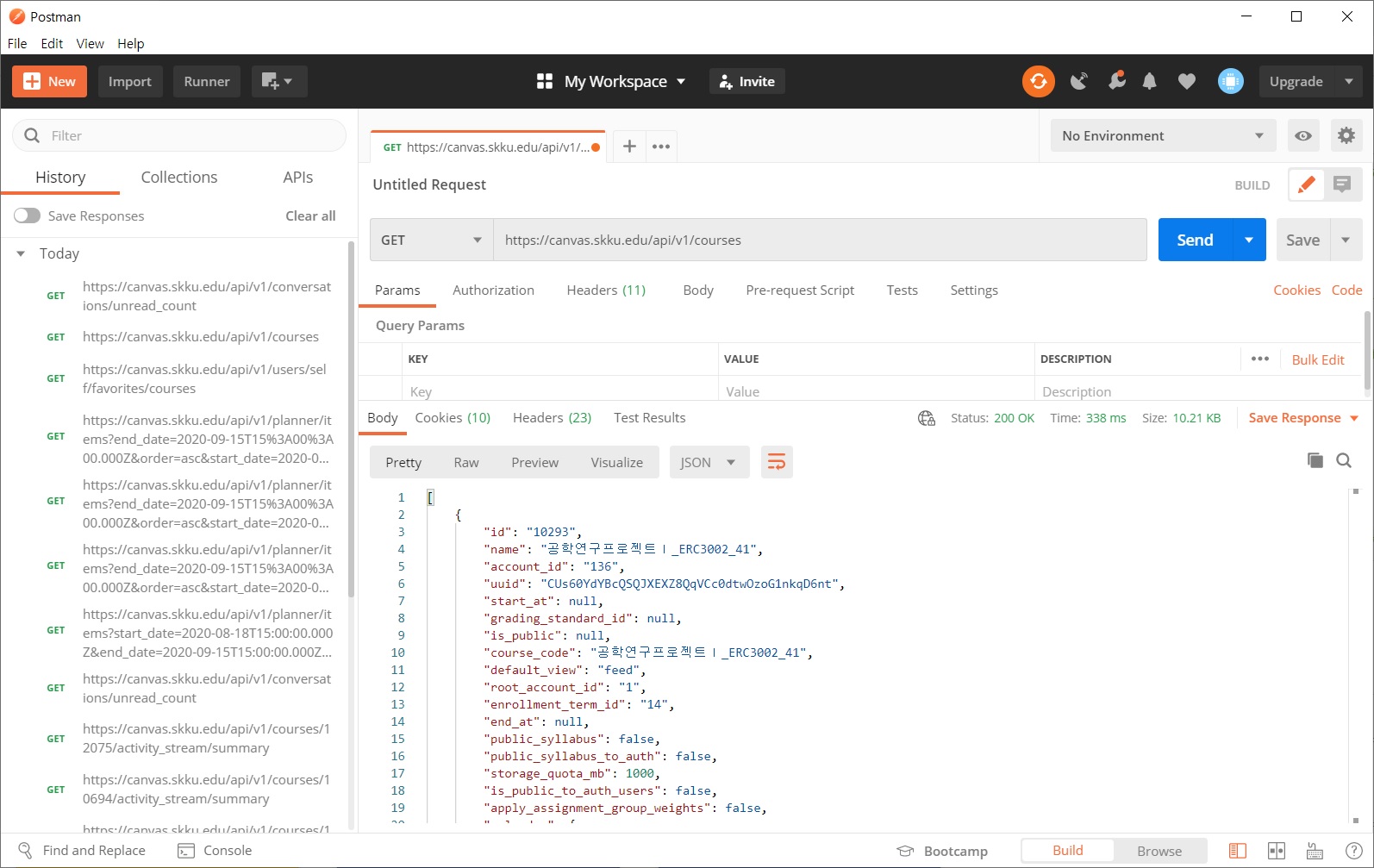Screen dimensions: 1374x868
Task: Switch mode to Build
Action: [1068, 851]
